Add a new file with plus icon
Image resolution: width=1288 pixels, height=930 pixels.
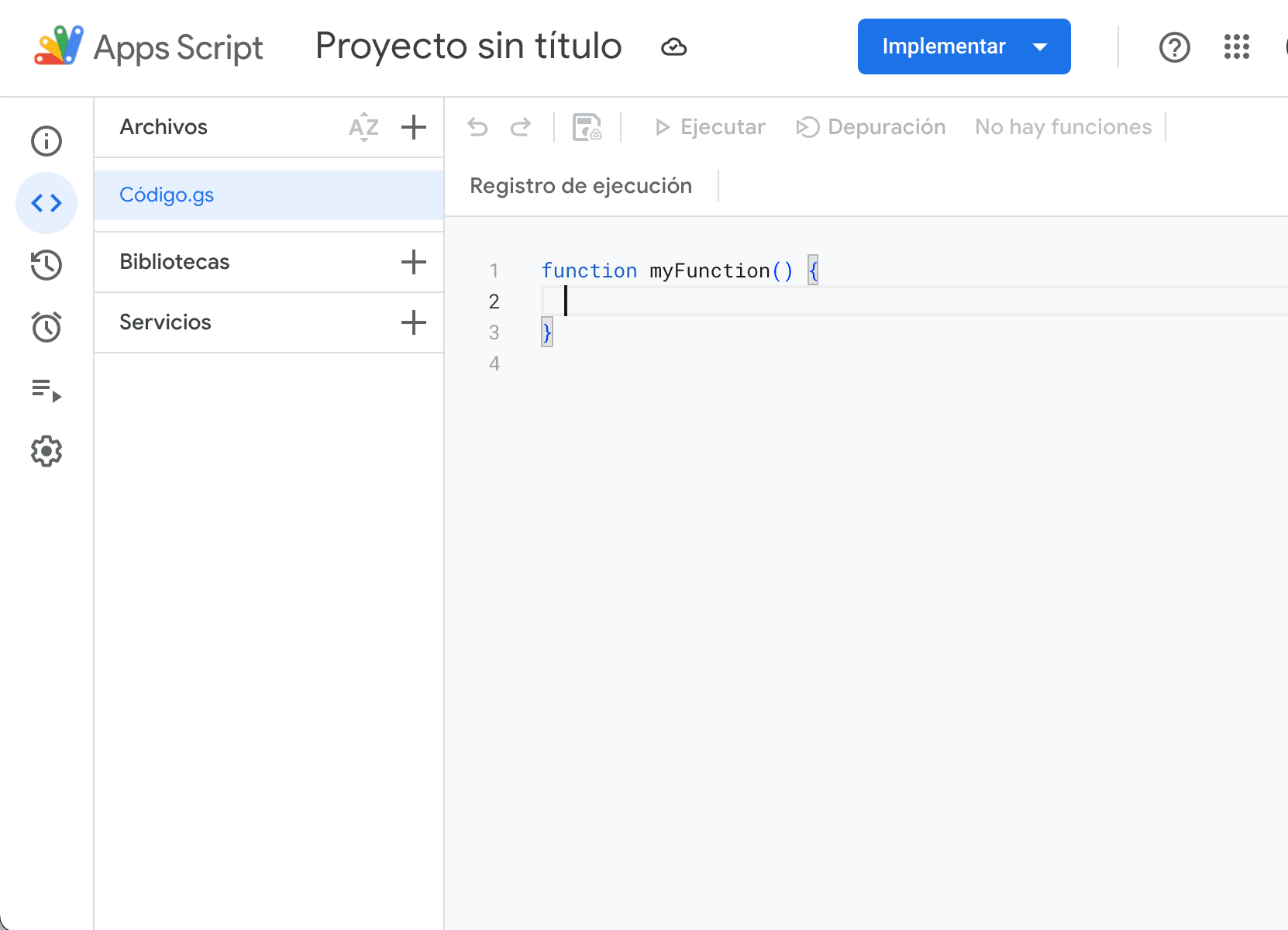pyautogui.click(x=414, y=127)
